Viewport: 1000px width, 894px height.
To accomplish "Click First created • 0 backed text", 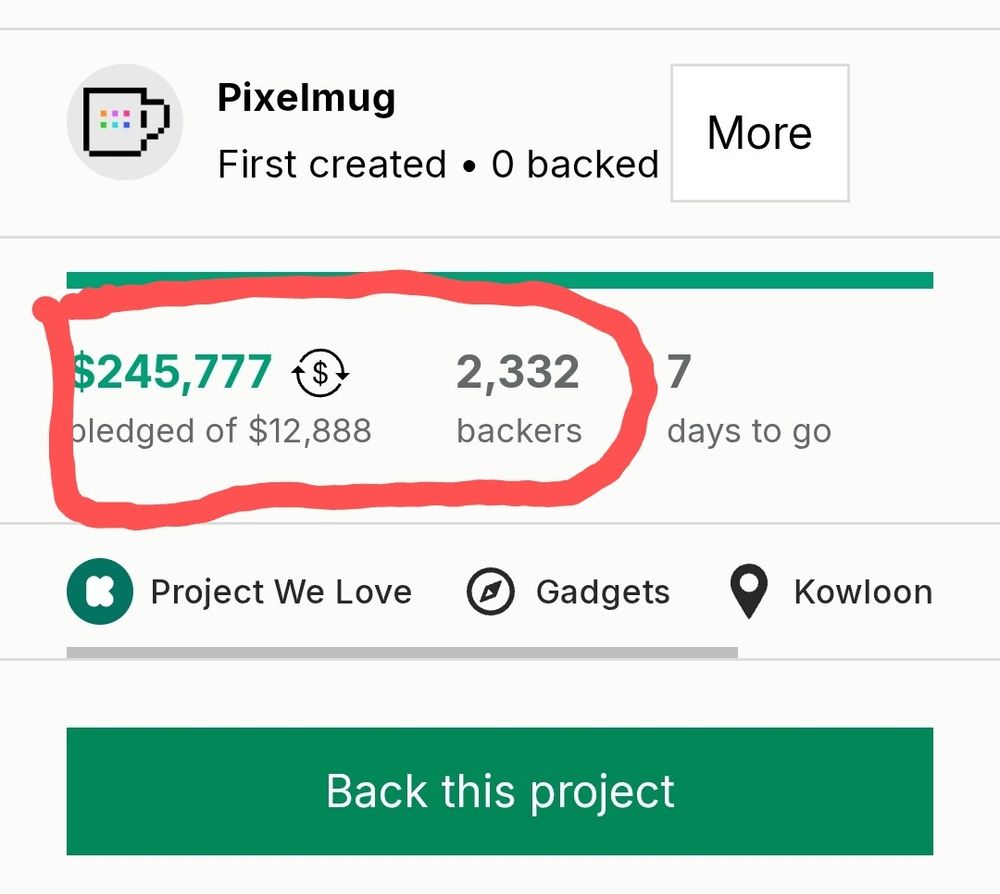I will pyautogui.click(x=438, y=165).
